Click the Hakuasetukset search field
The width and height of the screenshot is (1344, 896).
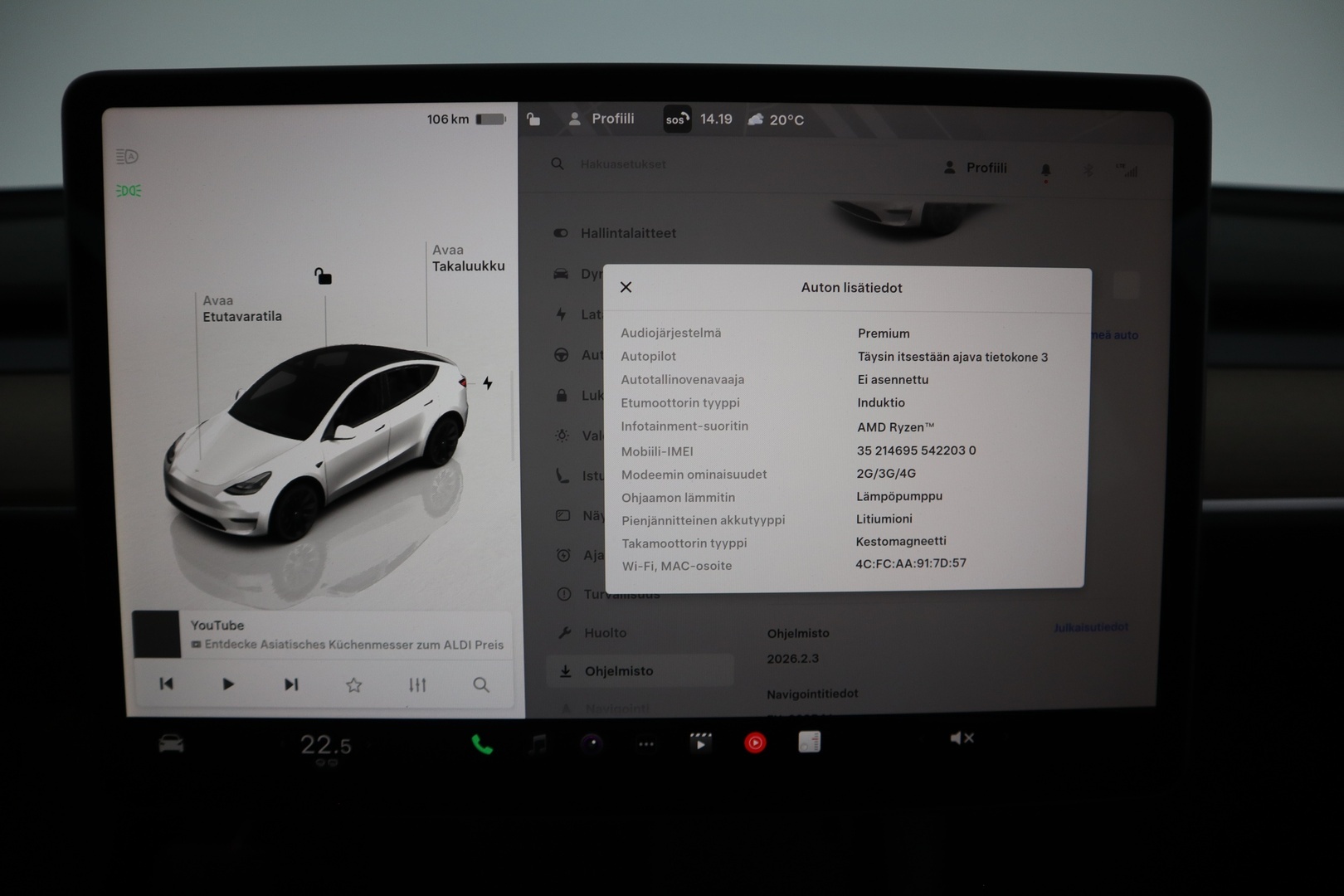tap(621, 163)
